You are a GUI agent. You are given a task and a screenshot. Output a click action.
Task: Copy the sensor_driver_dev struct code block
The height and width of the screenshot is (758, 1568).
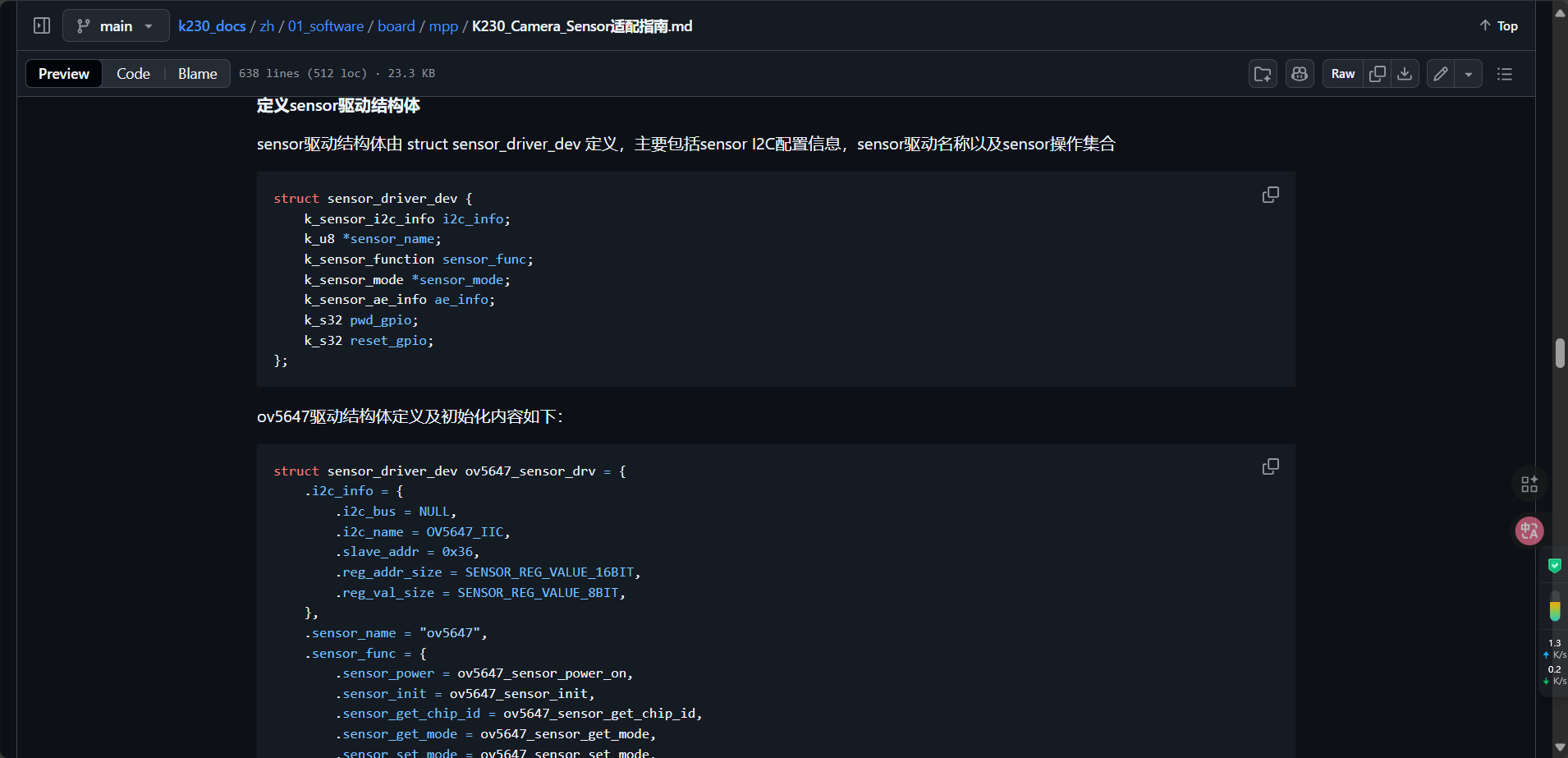pyautogui.click(x=1270, y=195)
